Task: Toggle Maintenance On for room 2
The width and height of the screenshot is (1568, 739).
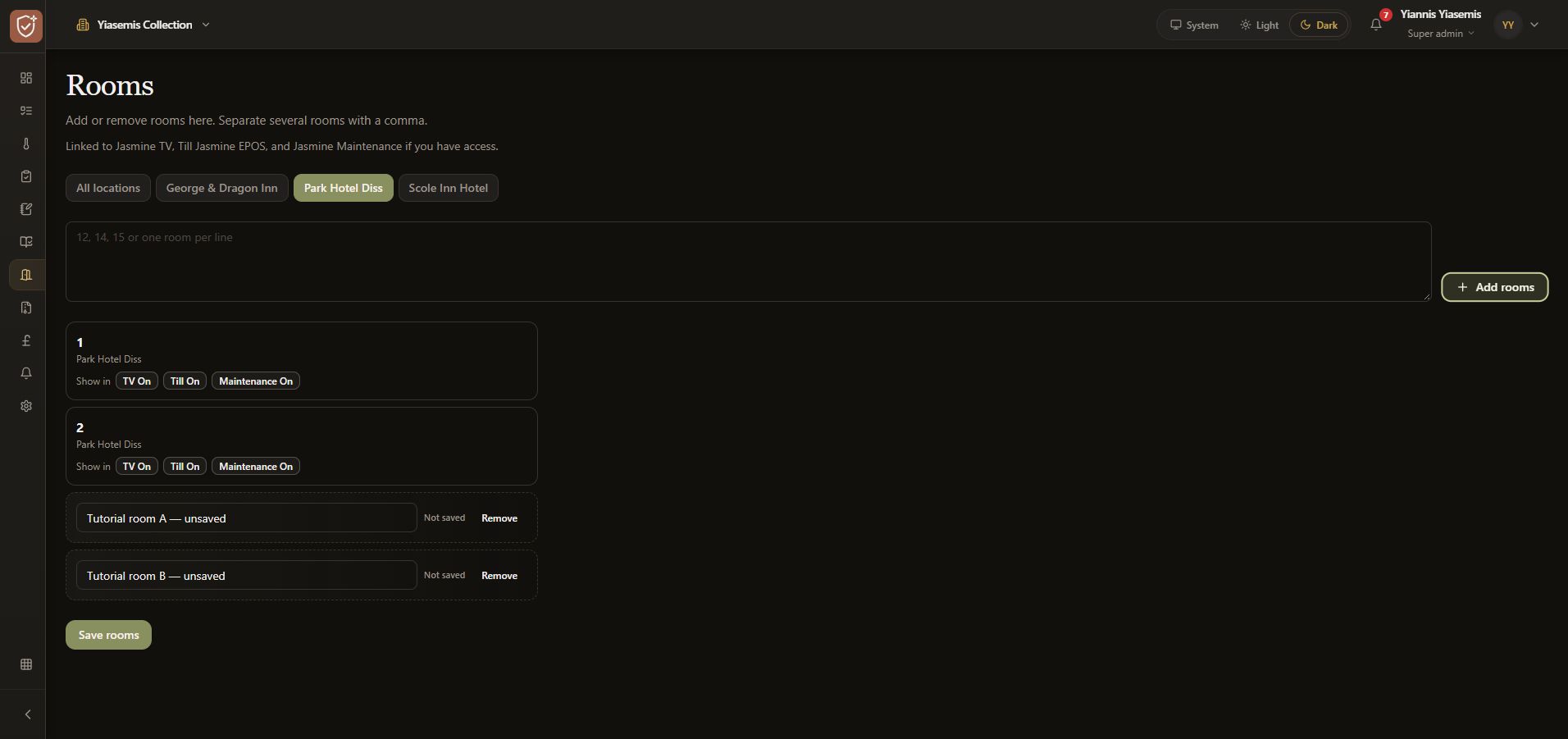Action: click(x=256, y=467)
